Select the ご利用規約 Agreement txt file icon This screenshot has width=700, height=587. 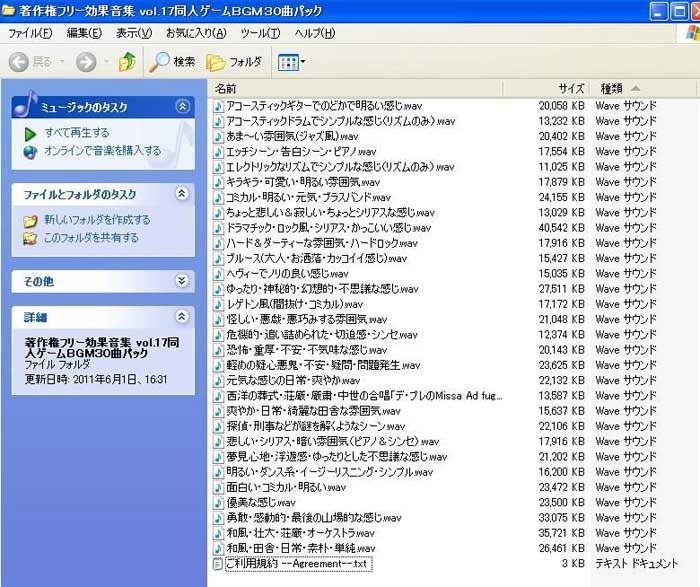click(218, 564)
